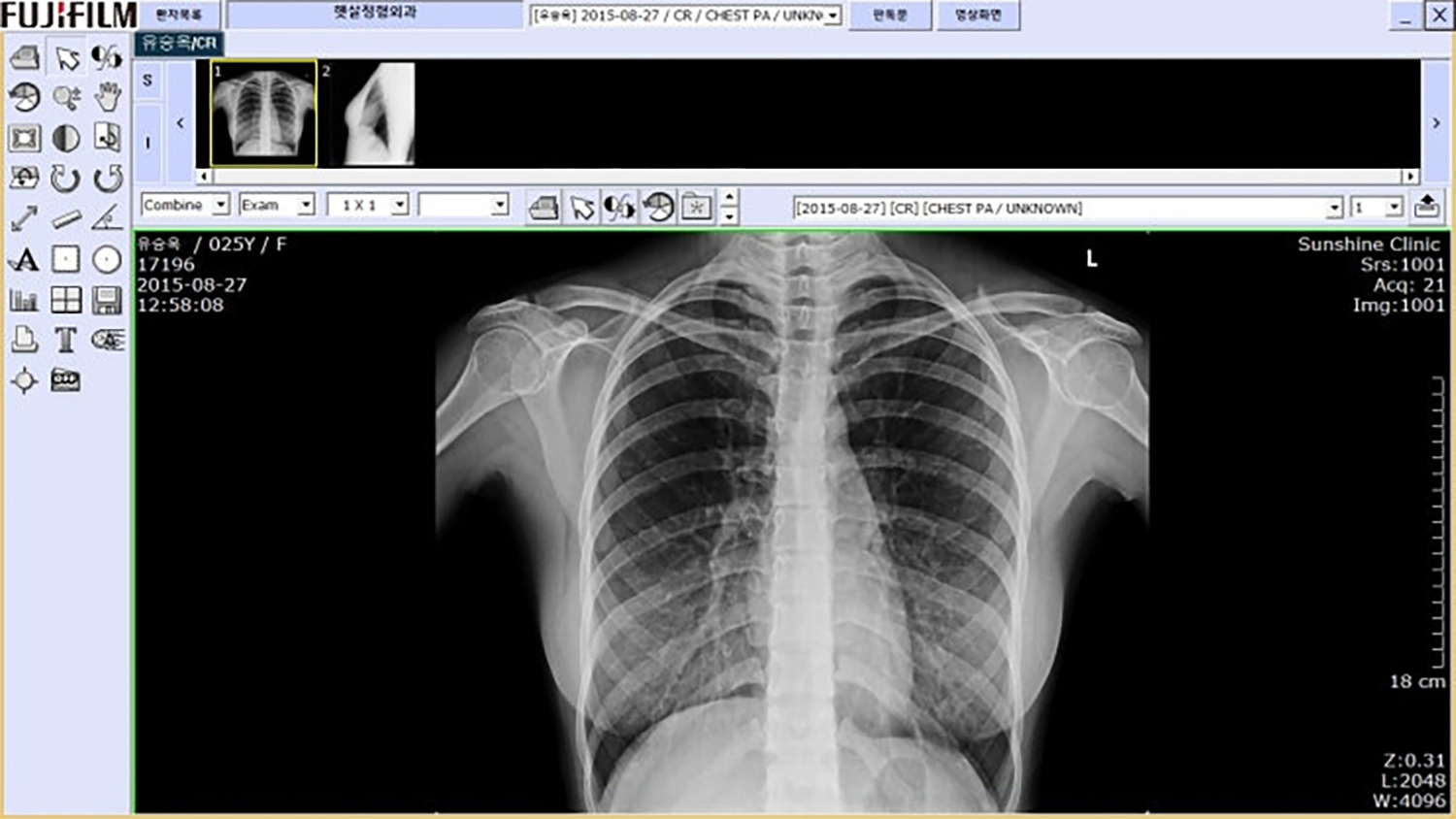
Task: Select the 2x2 grid layout icon
Action: (x=66, y=300)
